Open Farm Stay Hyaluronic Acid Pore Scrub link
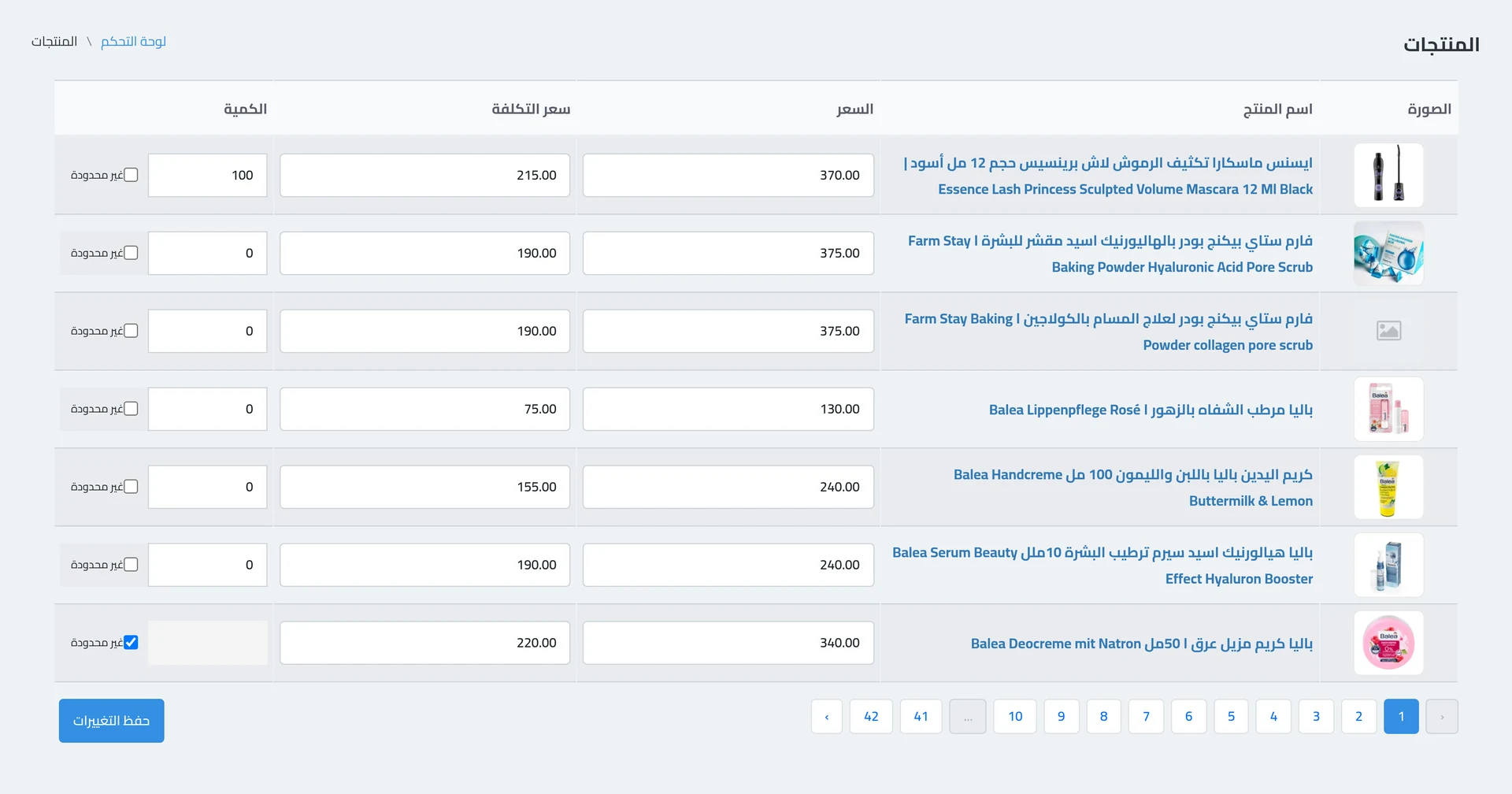The width and height of the screenshot is (1512, 794). [1110, 254]
